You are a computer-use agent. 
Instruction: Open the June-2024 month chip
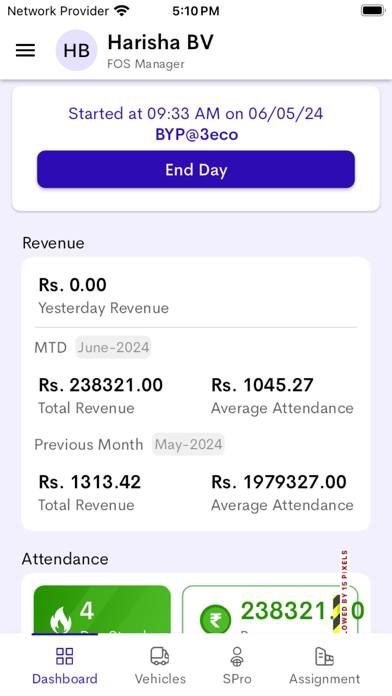(113, 347)
